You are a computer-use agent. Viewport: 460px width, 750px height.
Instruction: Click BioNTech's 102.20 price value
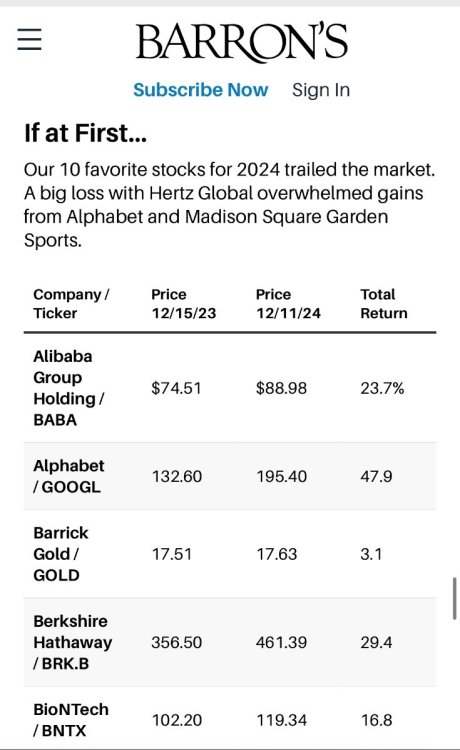[x=177, y=720]
